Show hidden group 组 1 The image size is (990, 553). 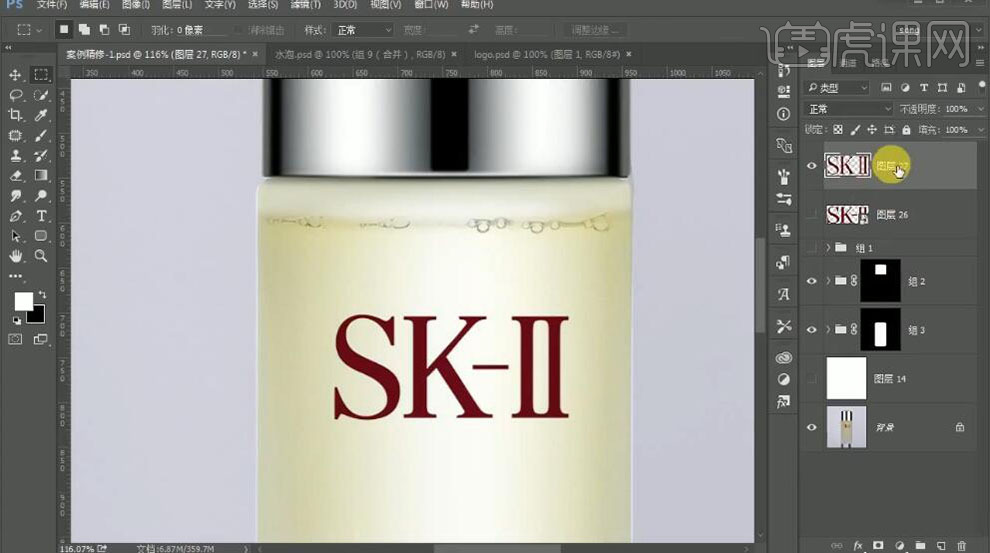point(811,248)
